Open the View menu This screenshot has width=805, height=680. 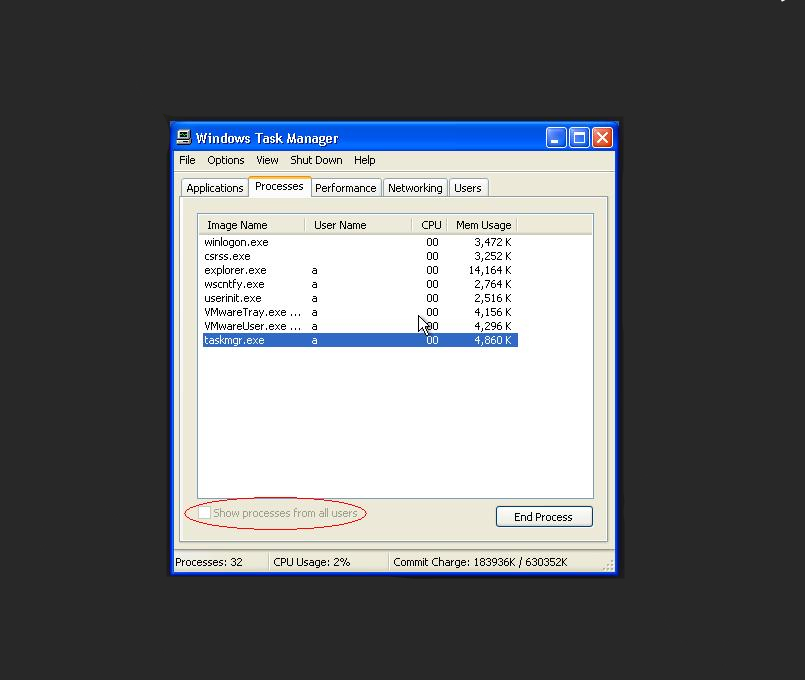[x=267, y=160]
